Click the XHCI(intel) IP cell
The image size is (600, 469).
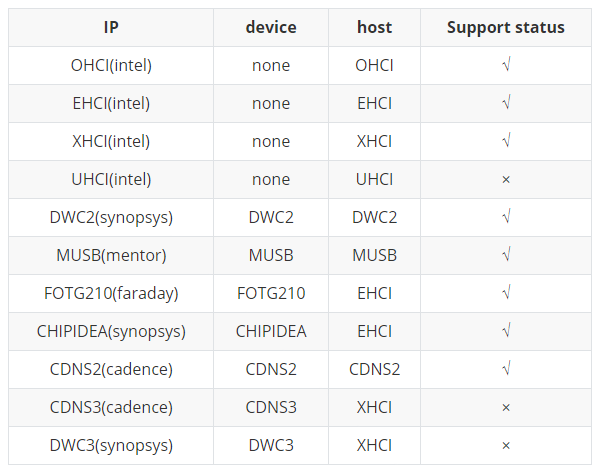[x=111, y=141]
